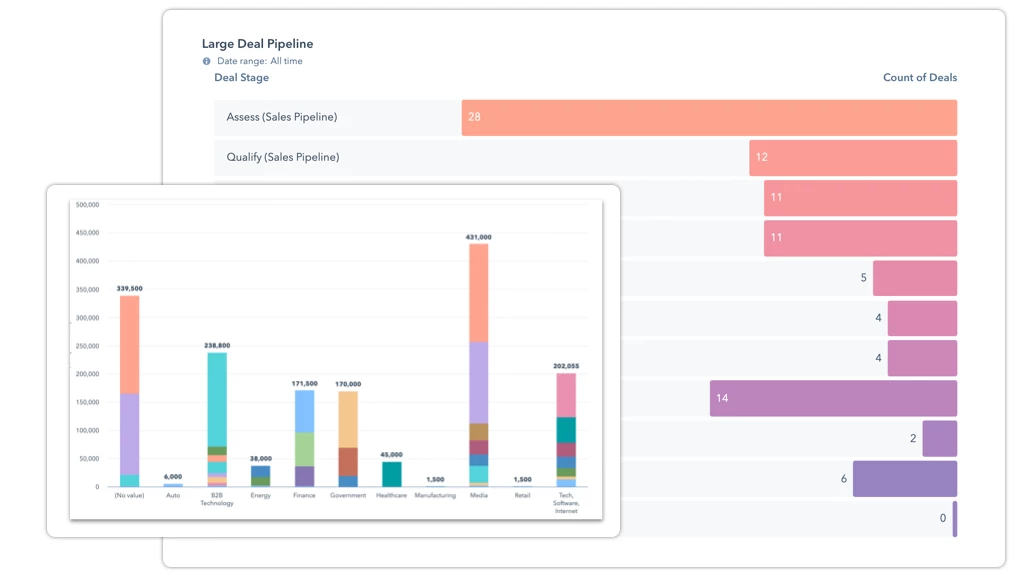This screenshot has height=577, width=1020.
Task: Click the funnel bar showing 2 deals
Action: point(939,438)
